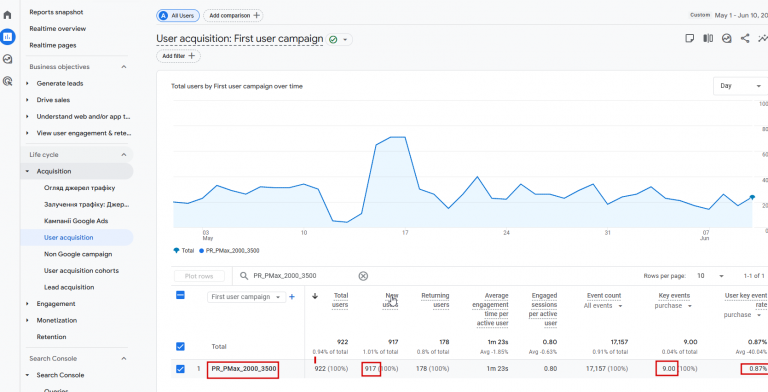Toggle PR_PMax_2000_3500 series in chart legend
Image resolution: width=768 pixels, height=392 pixels.
229,250
